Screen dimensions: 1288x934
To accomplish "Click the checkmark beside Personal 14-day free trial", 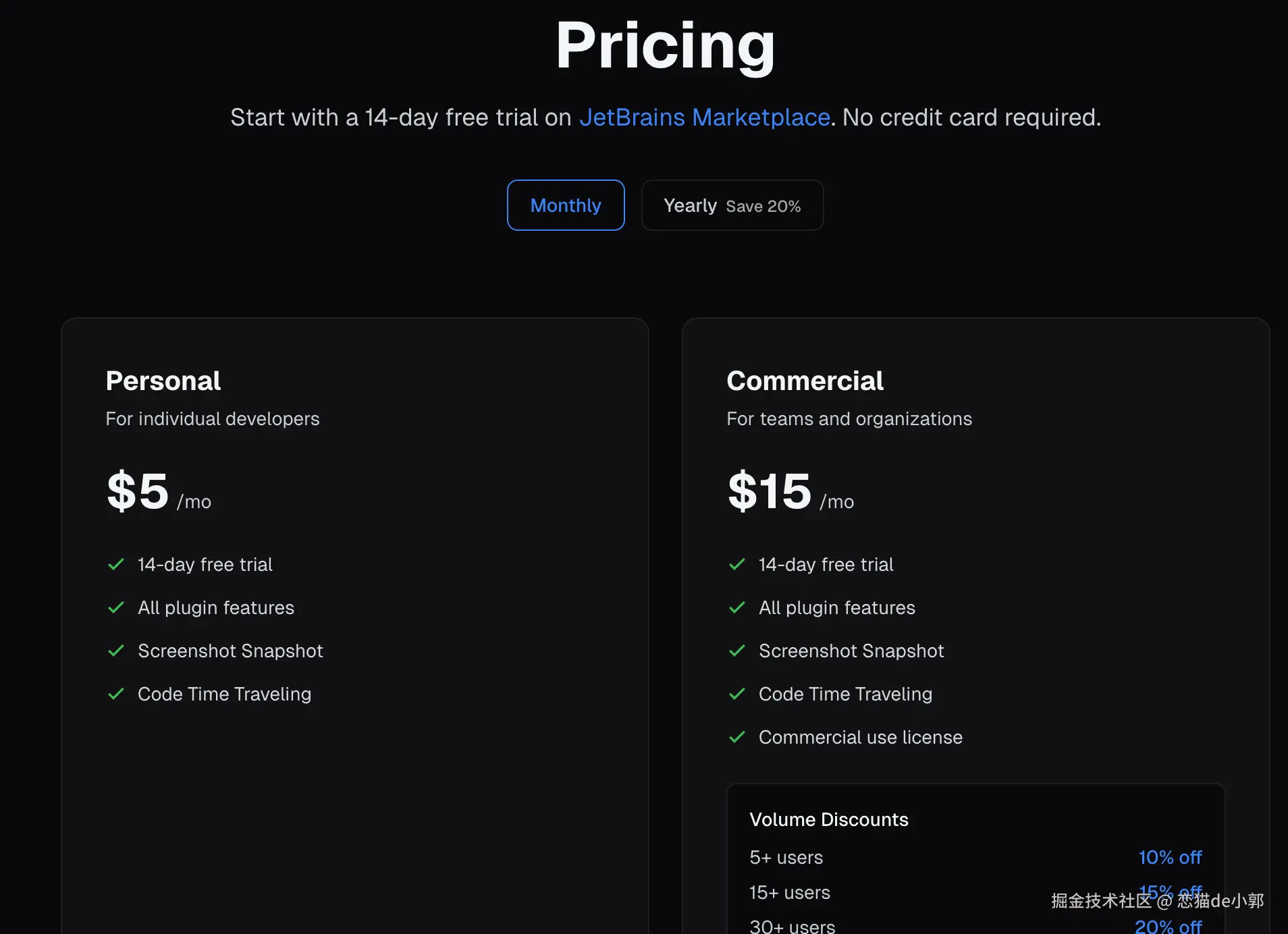I will pyautogui.click(x=116, y=564).
